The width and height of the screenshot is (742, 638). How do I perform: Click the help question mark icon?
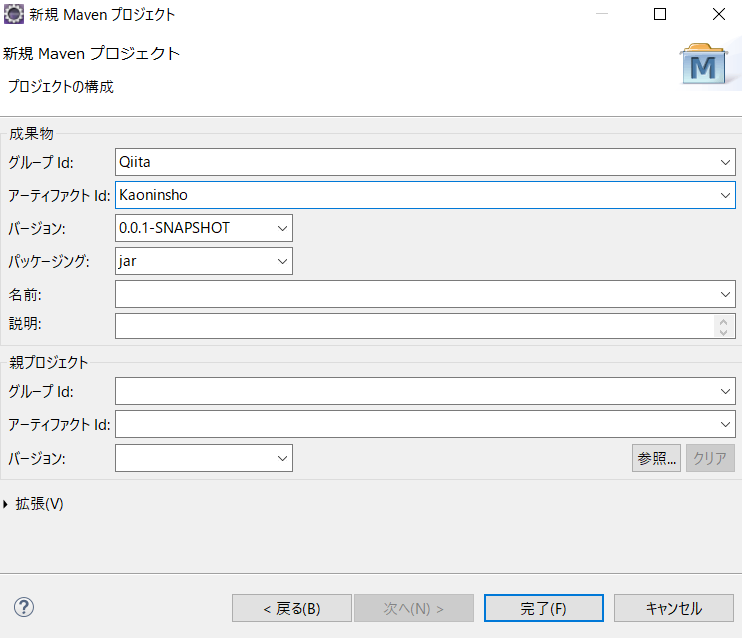[x=24, y=607]
